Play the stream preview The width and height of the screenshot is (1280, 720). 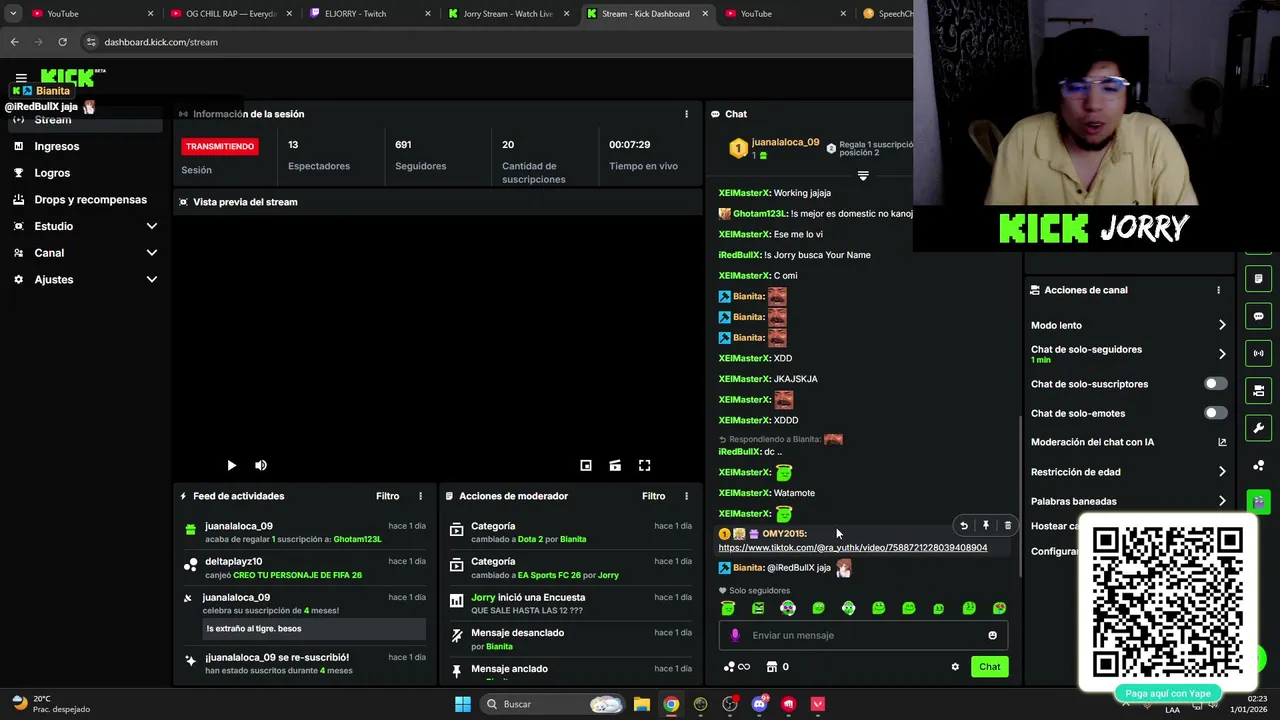pyautogui.click(x=231, y=465)
